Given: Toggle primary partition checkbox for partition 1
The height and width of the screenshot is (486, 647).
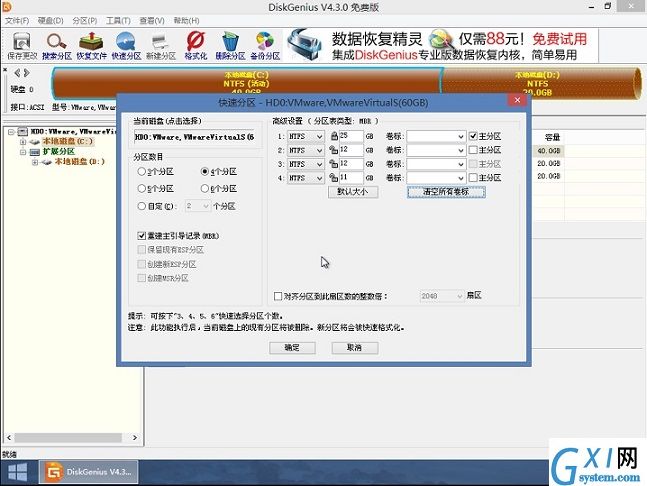Looking at the screenshot, I should point(473,136).
